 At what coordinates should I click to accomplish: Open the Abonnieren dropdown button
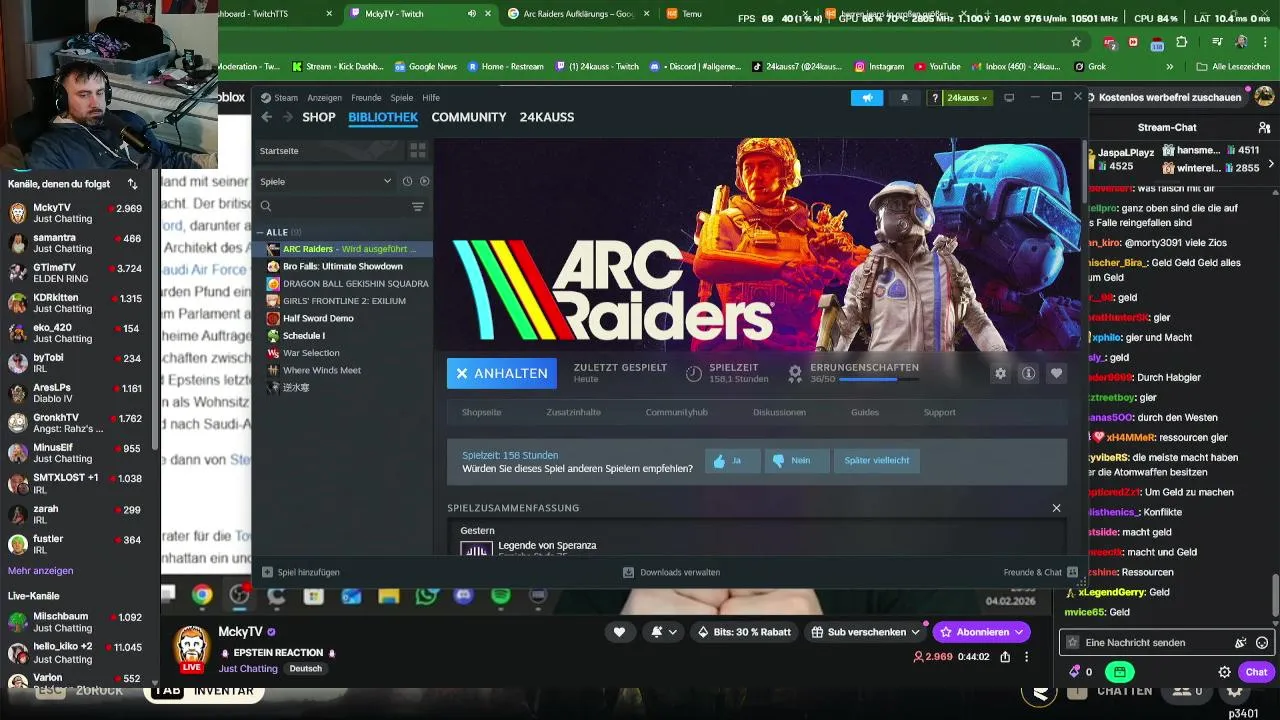(x=981, y=632)
